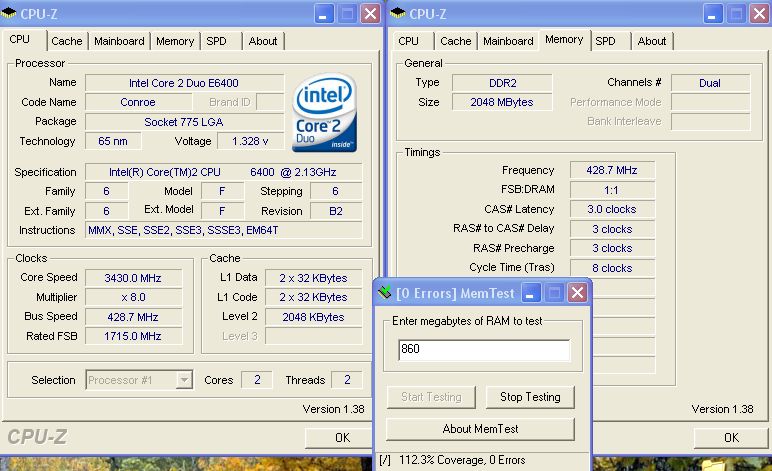Image resolution: width=772 pixels, height=471 pixels.
Task: Click the About MemTest button
Action: pos(480,429)
